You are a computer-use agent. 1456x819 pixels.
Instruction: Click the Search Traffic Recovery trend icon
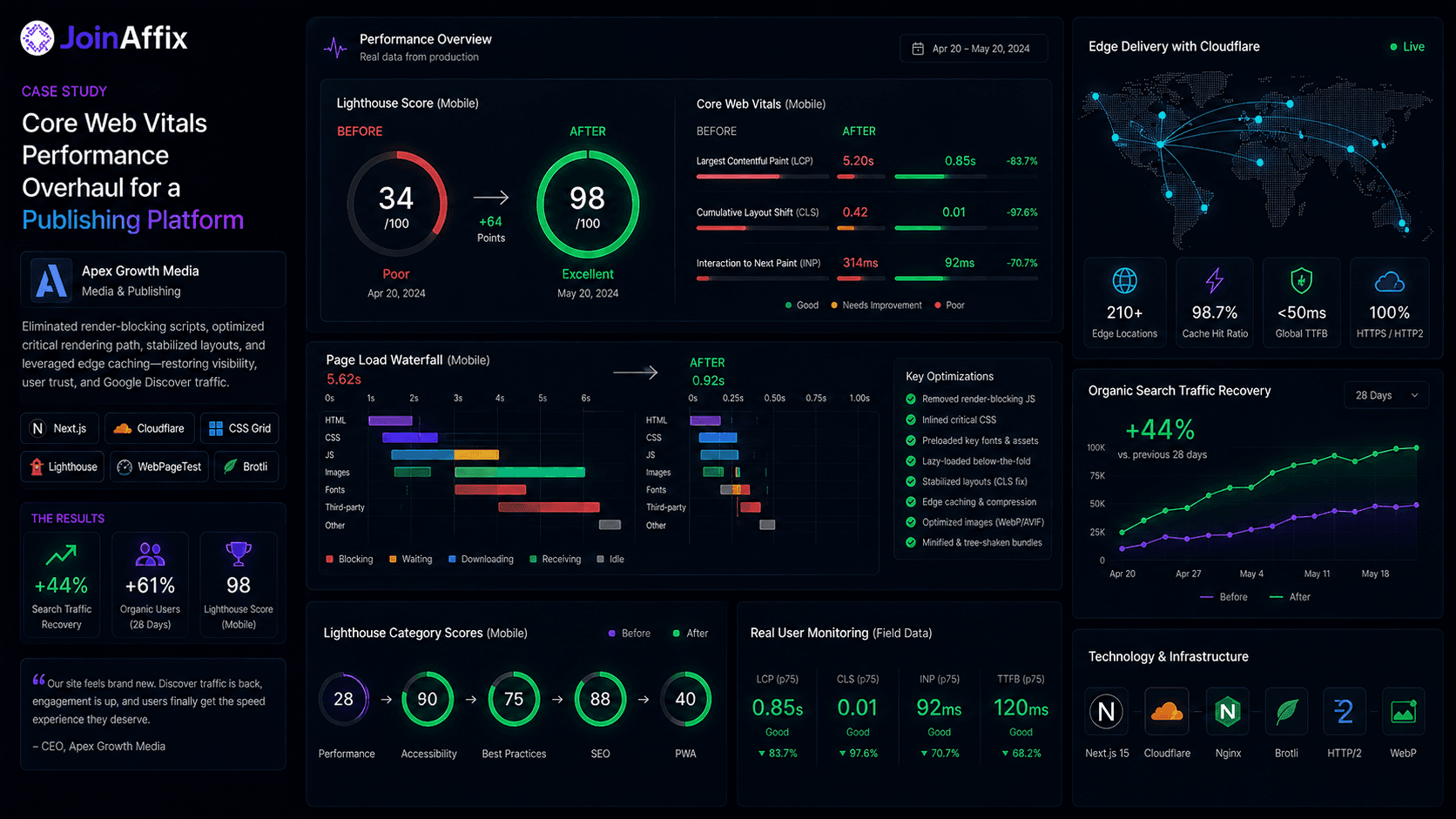pos(61,554)
